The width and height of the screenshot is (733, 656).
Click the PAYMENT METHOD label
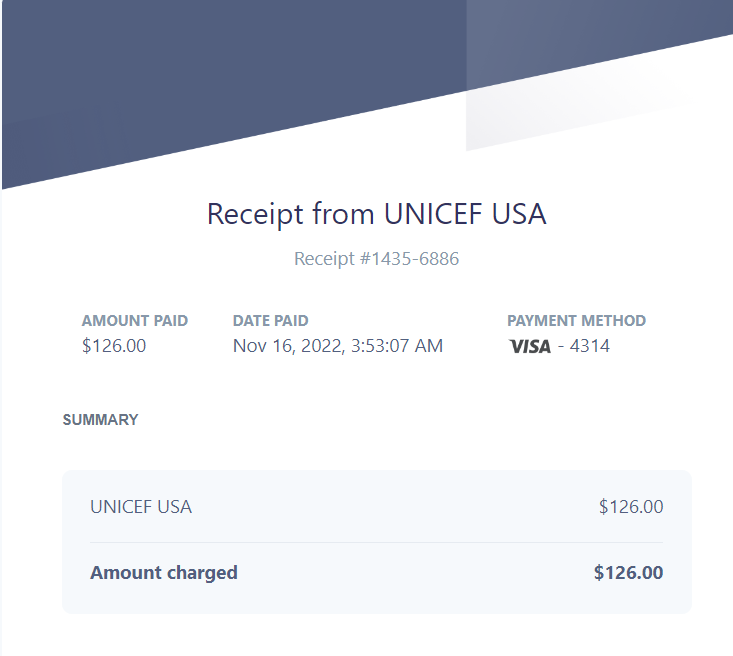tap(576, 321)
